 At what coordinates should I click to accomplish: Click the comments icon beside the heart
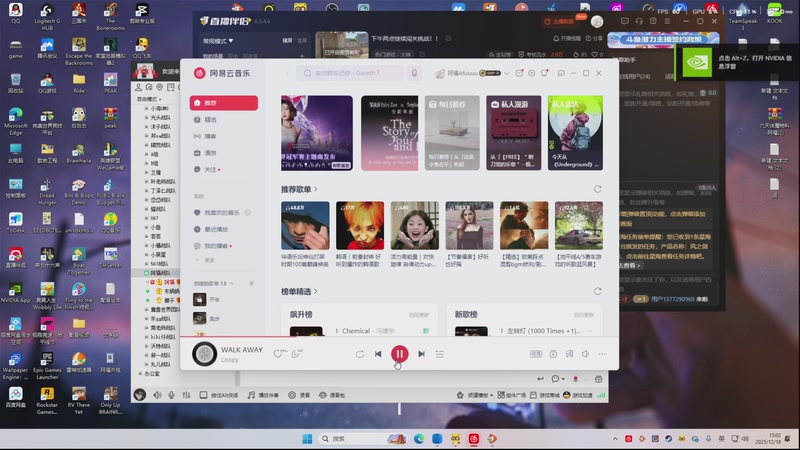coord(295,354)
